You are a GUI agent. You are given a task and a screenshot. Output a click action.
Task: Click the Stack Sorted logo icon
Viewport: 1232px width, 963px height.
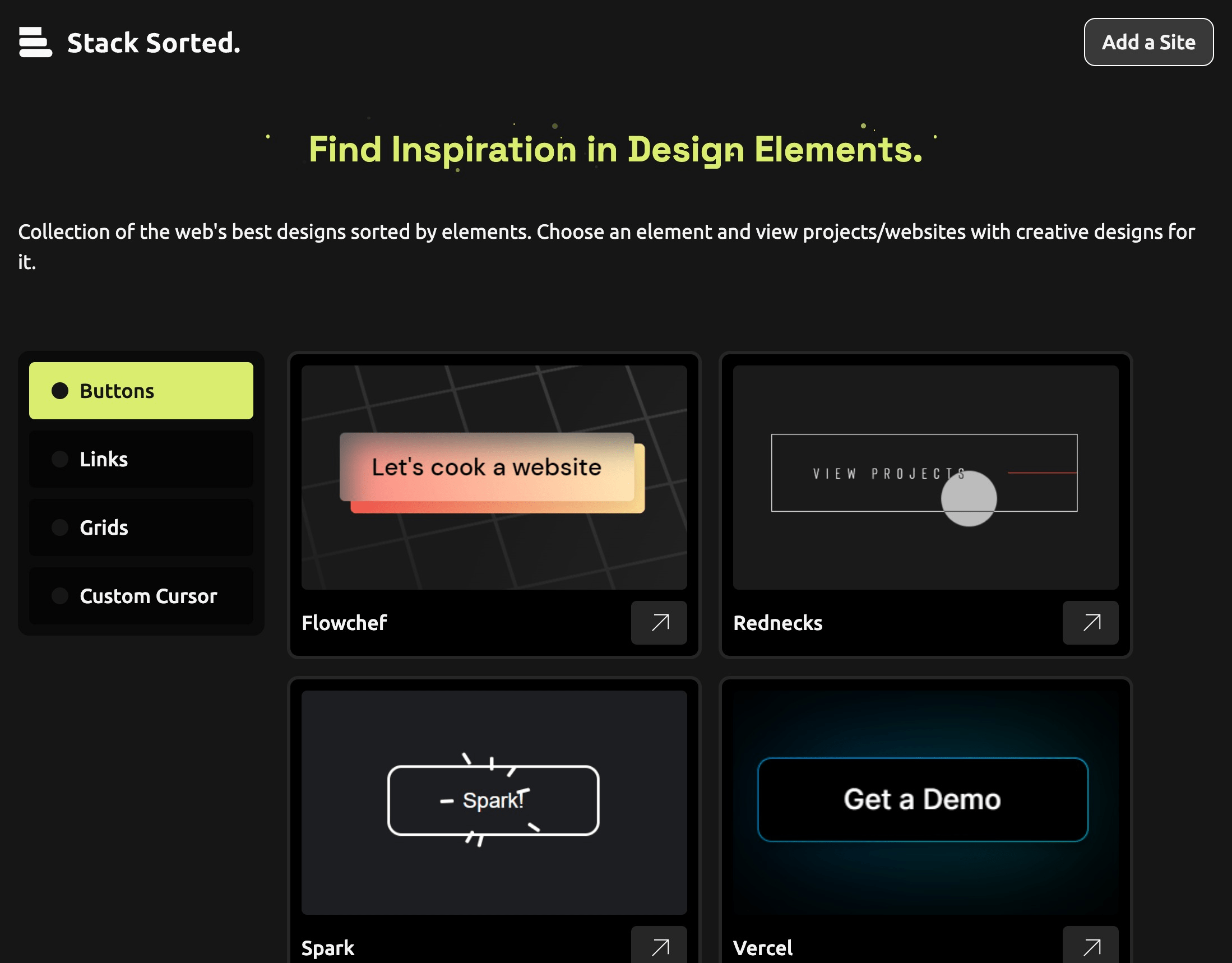[35, 42]
